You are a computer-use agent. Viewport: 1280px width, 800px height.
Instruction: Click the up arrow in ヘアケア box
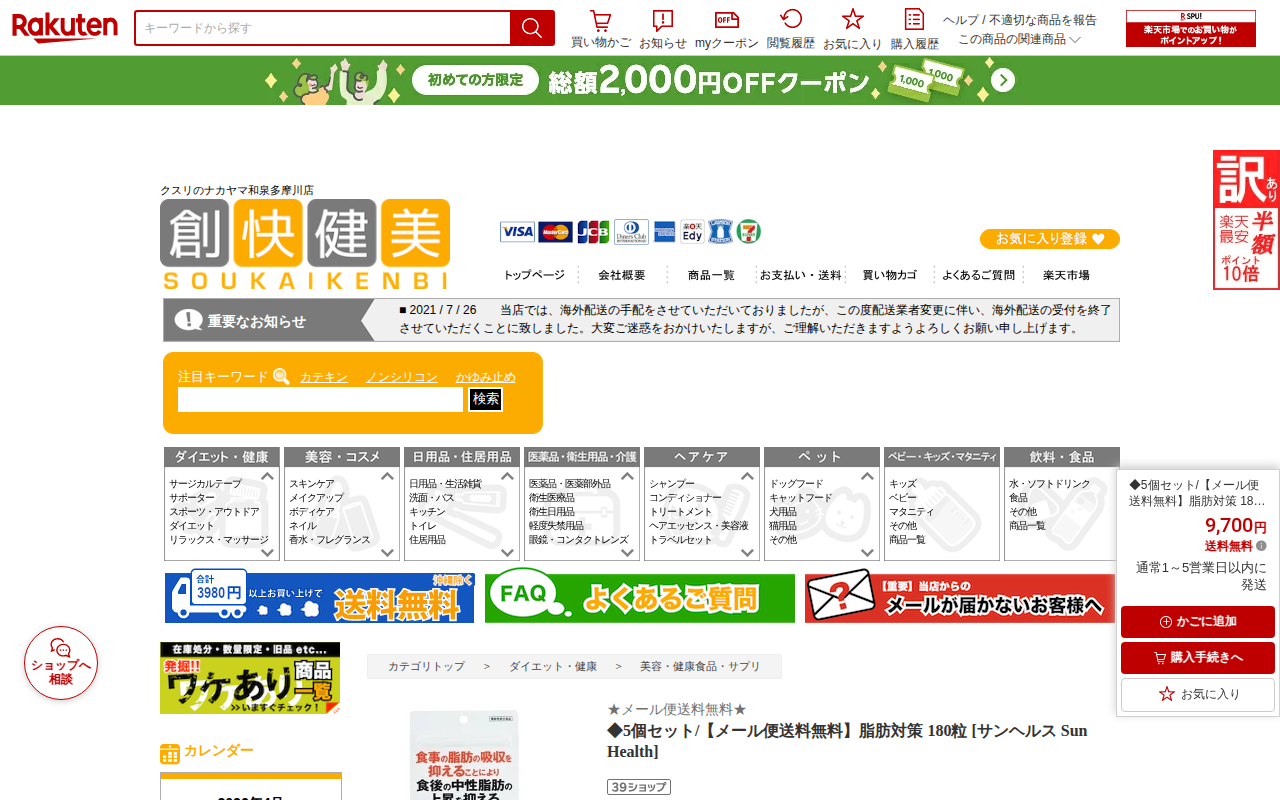[x=747, y=477]
